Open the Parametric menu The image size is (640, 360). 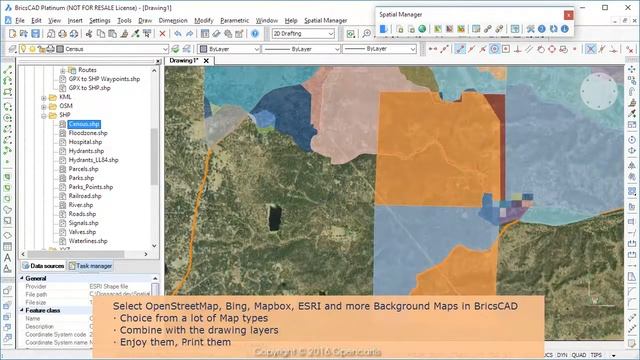pyautogui.click(x=234, y=20)
